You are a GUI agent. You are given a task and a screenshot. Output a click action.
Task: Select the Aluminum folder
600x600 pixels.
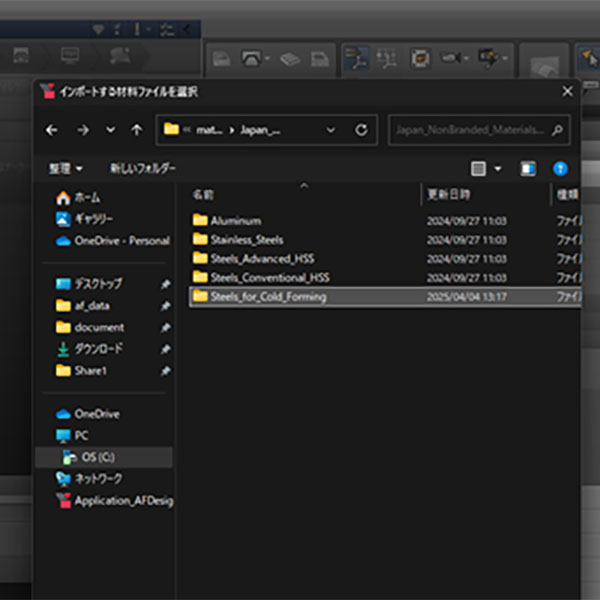click(x=236, y=221)
